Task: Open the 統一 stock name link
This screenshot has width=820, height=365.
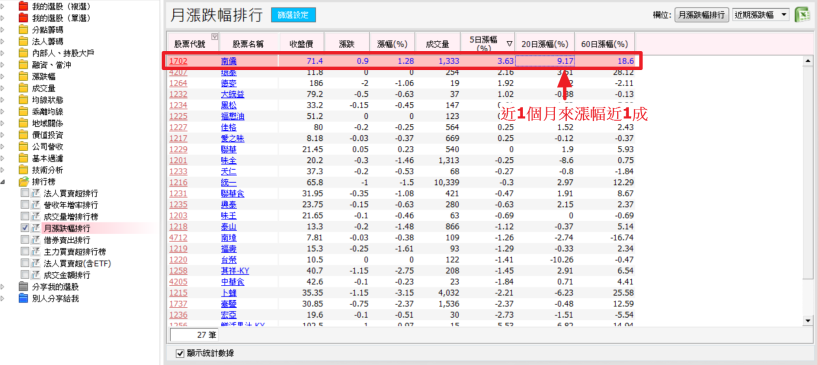Action: (229, 182)
